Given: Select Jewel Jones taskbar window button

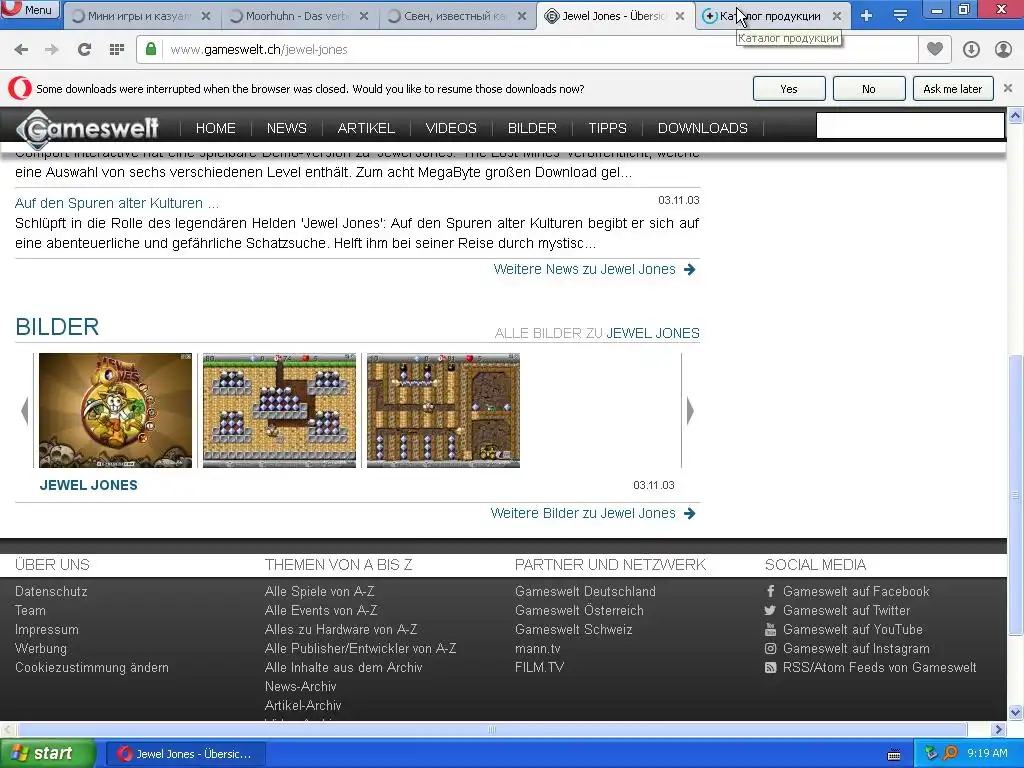Looking at the screenshot, I should click(x=186, y=754).
